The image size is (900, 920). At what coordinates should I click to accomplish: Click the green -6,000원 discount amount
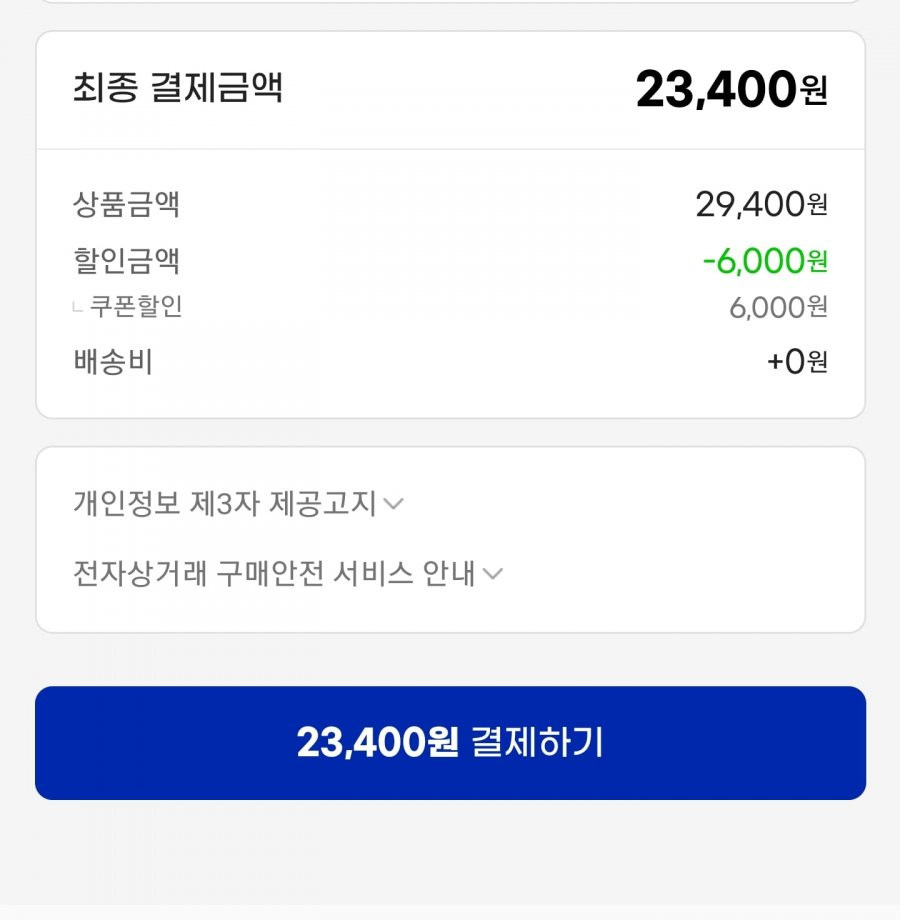(765, 261)
